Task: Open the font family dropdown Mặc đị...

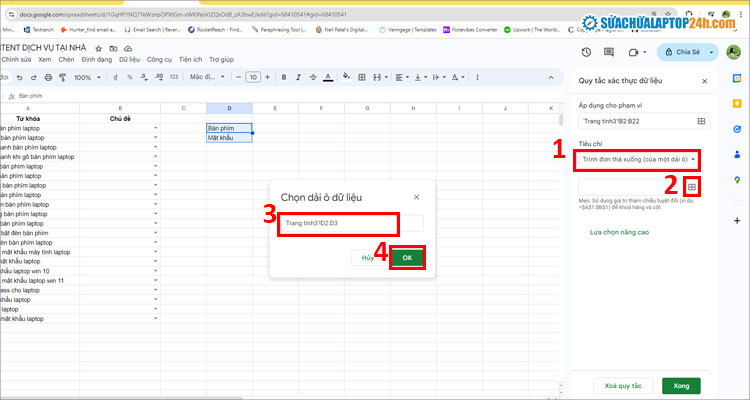Action: point(207,77)
